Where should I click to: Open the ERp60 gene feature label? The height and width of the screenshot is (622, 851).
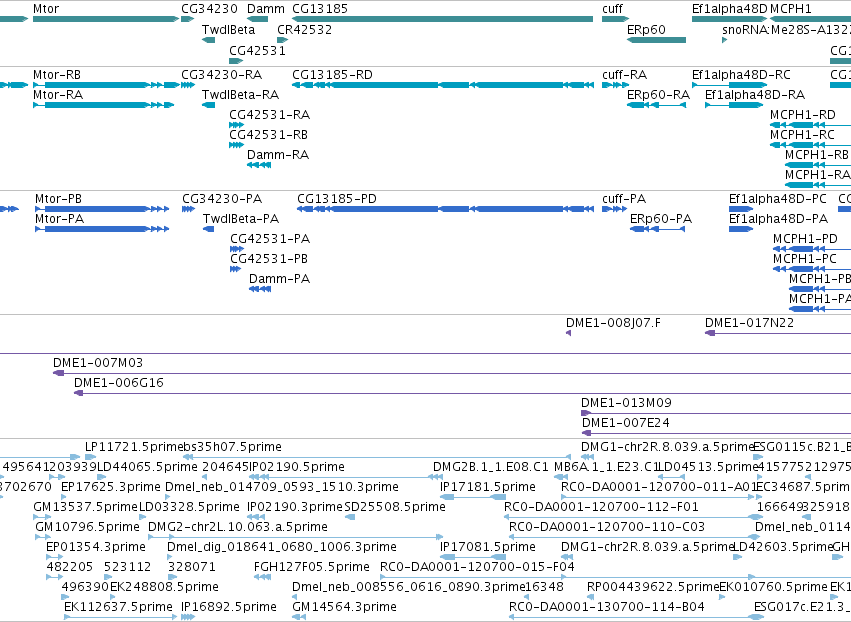(x=646, y=30)
